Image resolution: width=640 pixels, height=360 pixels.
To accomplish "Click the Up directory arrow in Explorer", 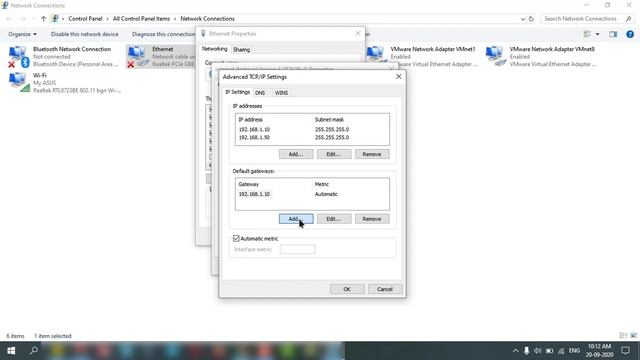I will [x=43, y=19].
